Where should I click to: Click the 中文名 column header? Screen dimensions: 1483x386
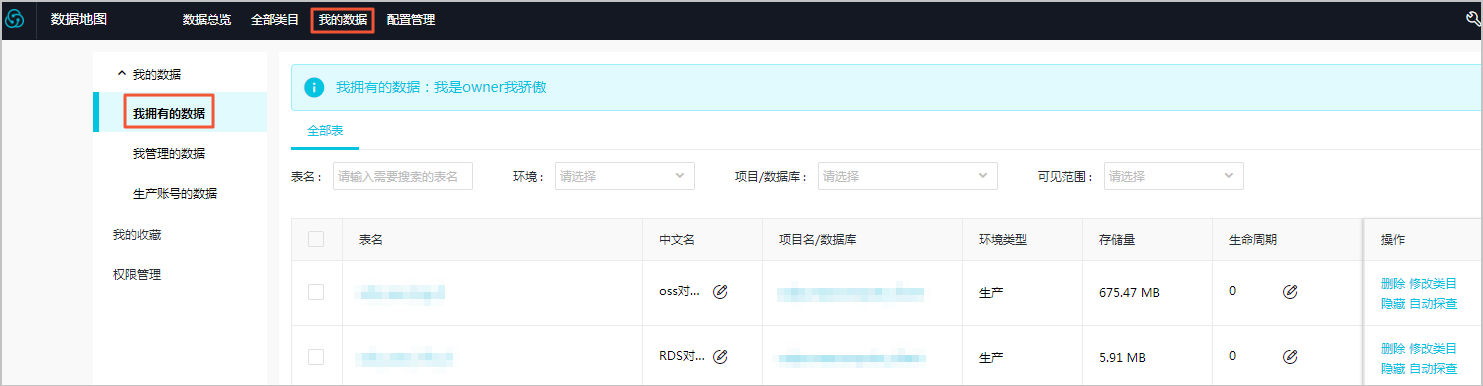click(677, 240)
